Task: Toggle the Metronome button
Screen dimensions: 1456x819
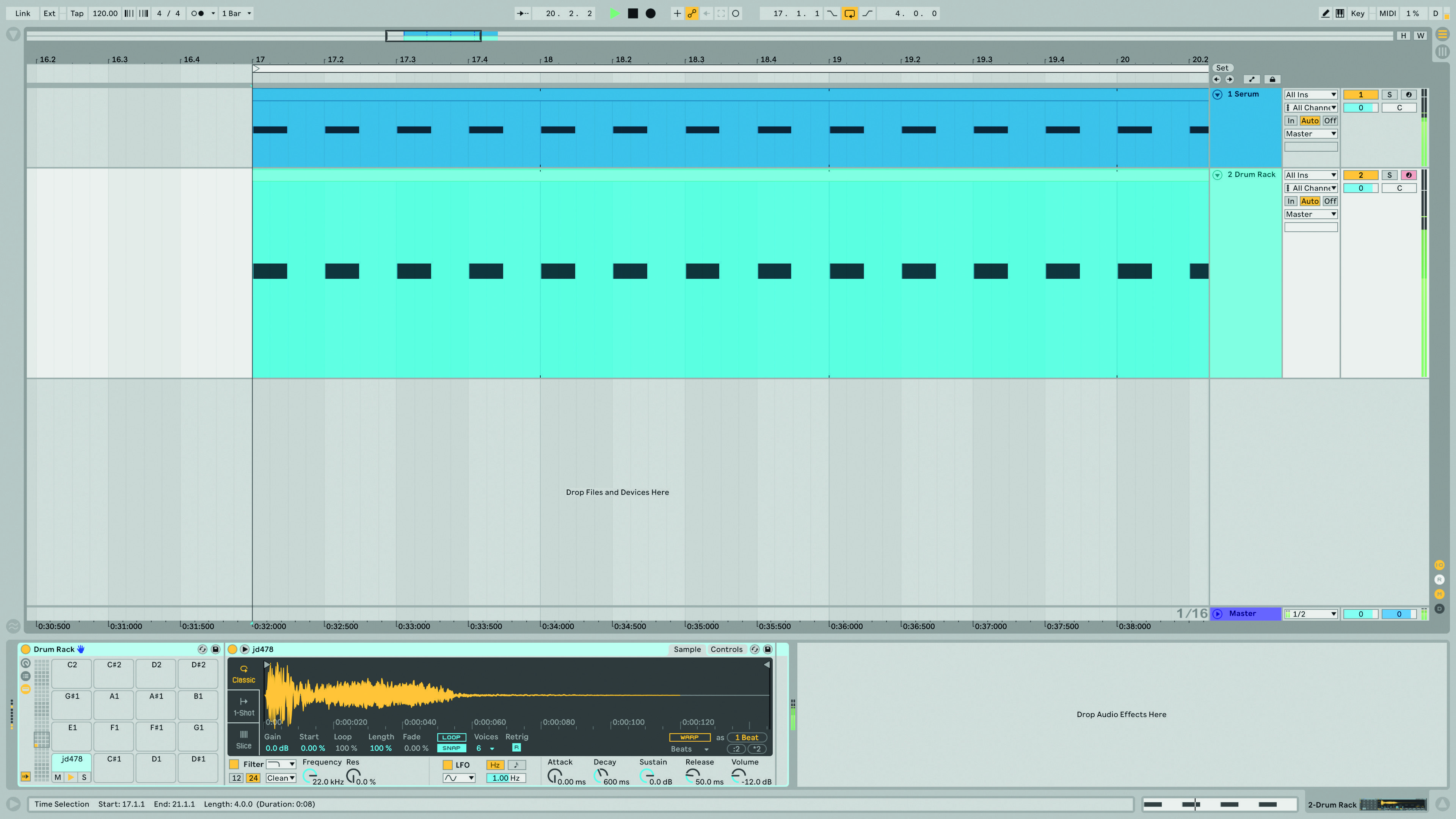Action: click(197, 13)
